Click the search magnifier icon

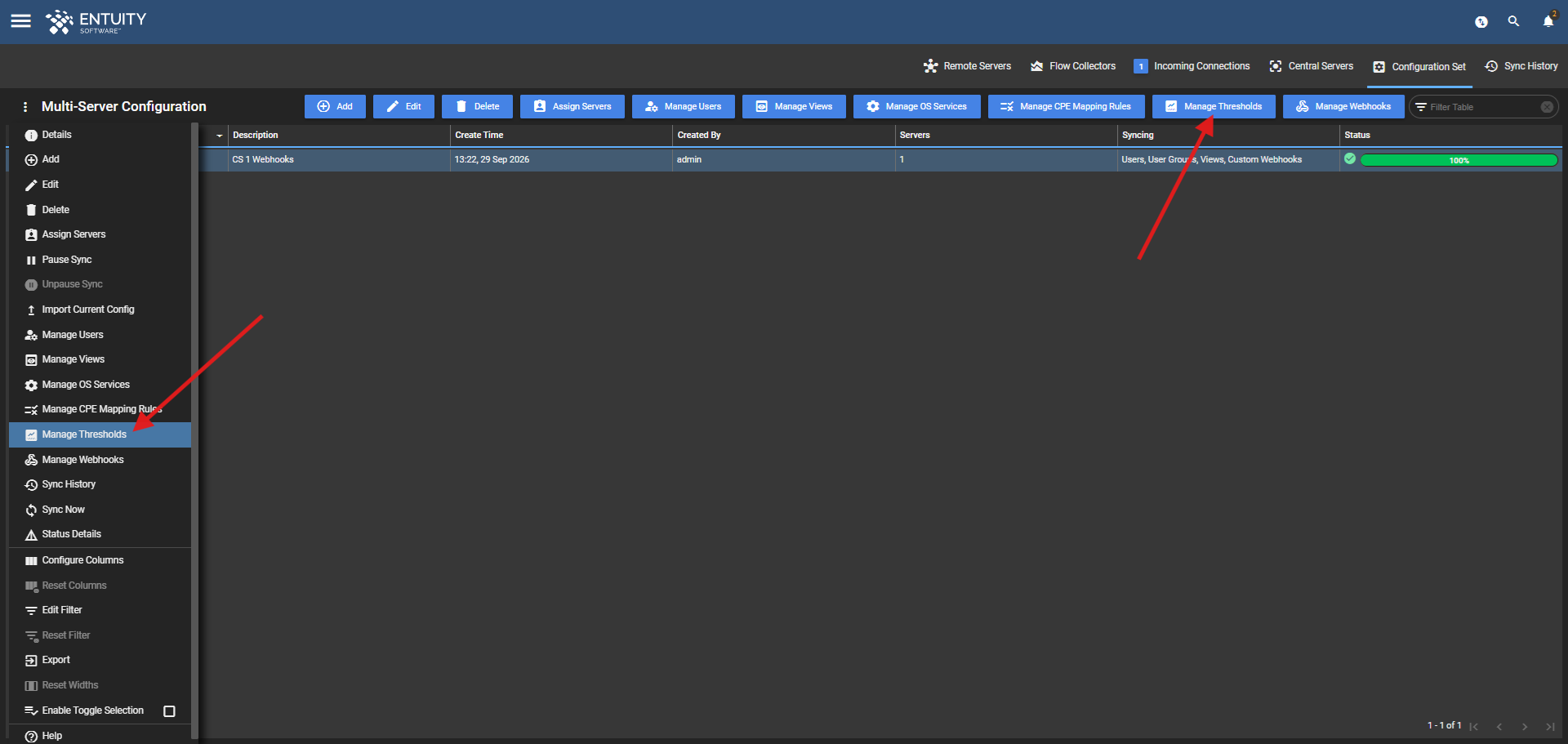1513,21
